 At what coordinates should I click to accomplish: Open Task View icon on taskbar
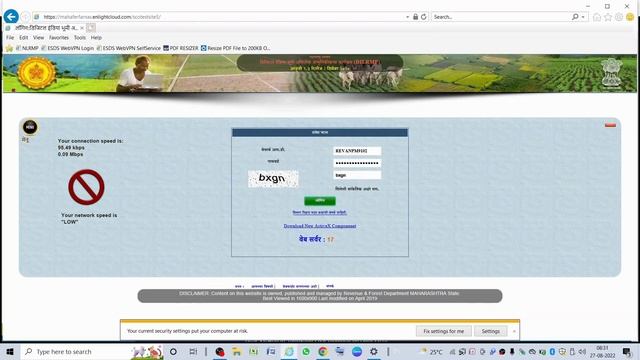[193, 351]
